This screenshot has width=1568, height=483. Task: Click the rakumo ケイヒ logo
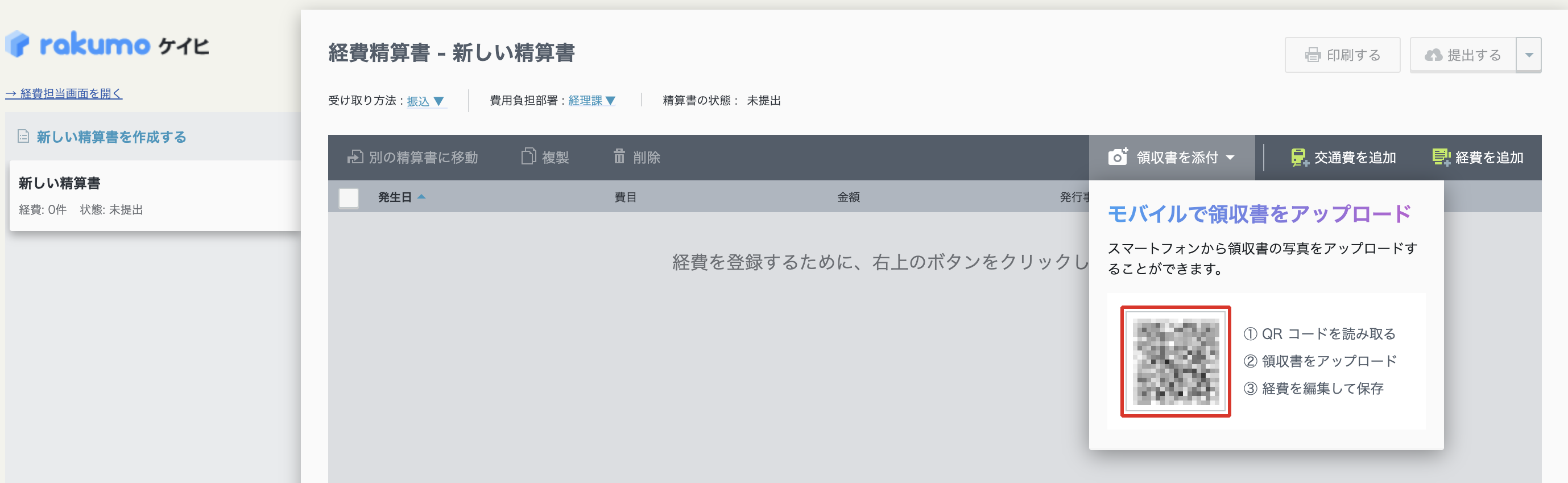(x=107, y=45)
